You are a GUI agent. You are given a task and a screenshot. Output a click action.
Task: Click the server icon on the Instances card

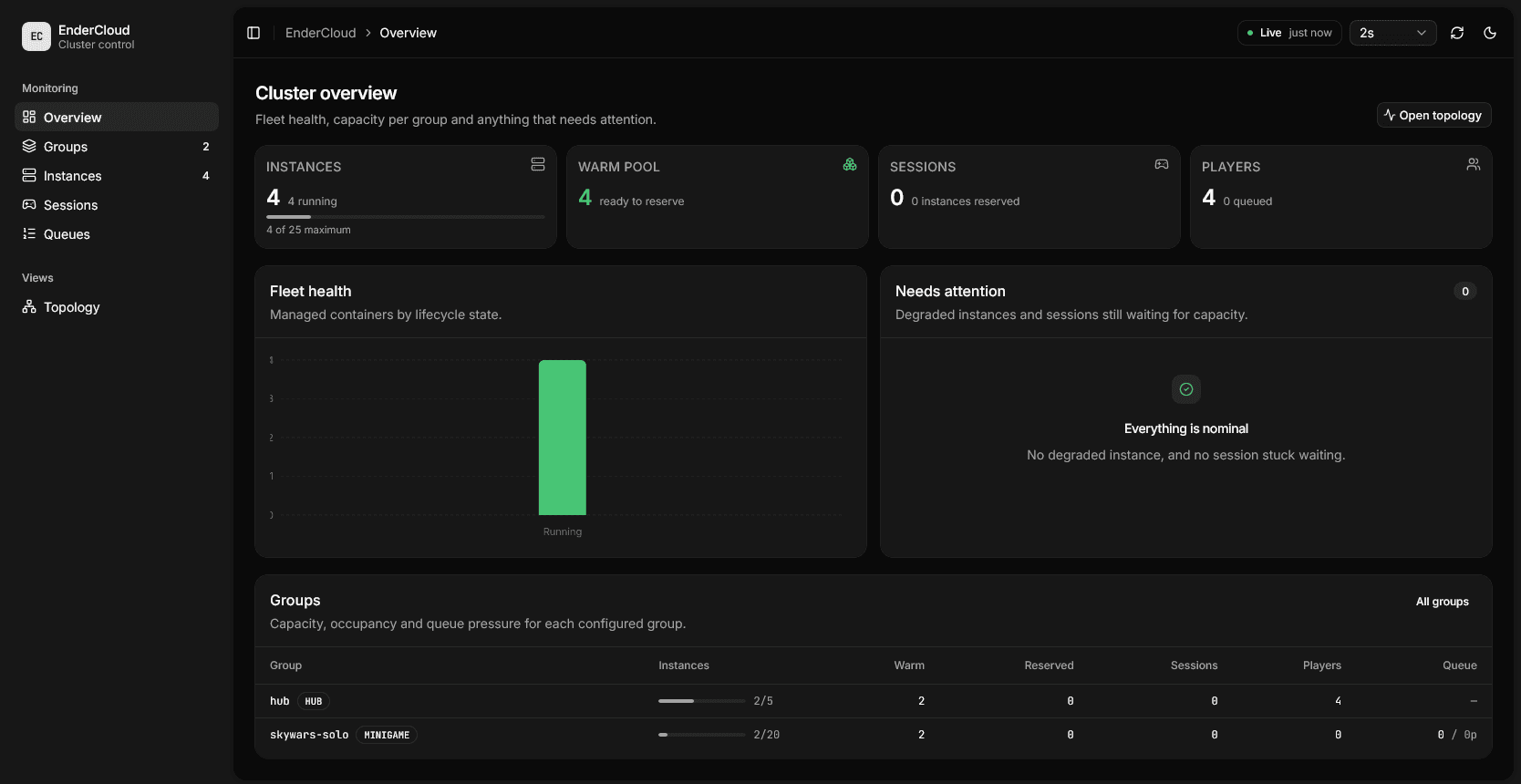pos(538,164)
